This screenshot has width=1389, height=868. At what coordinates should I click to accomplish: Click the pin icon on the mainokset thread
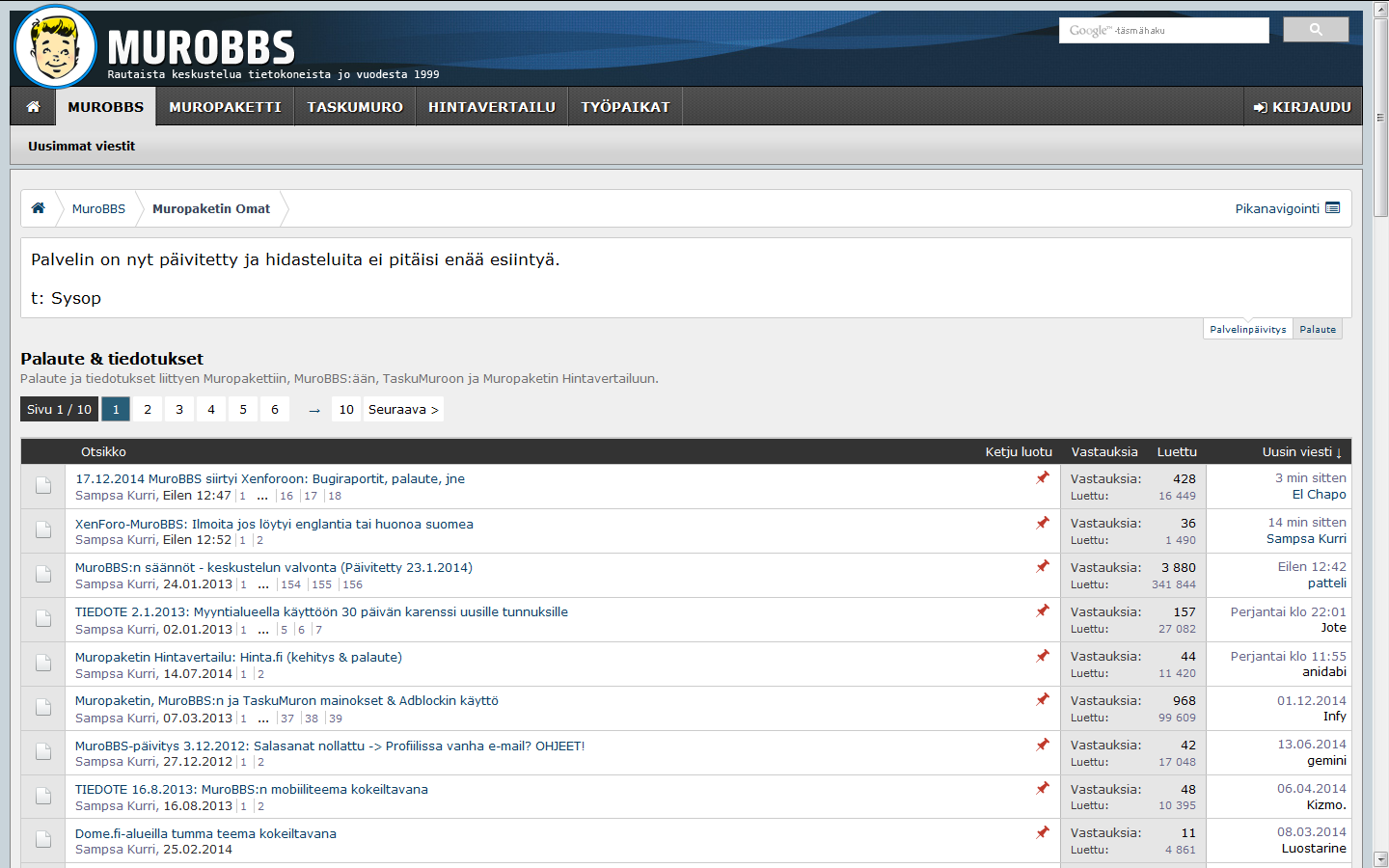point(1043,699)
